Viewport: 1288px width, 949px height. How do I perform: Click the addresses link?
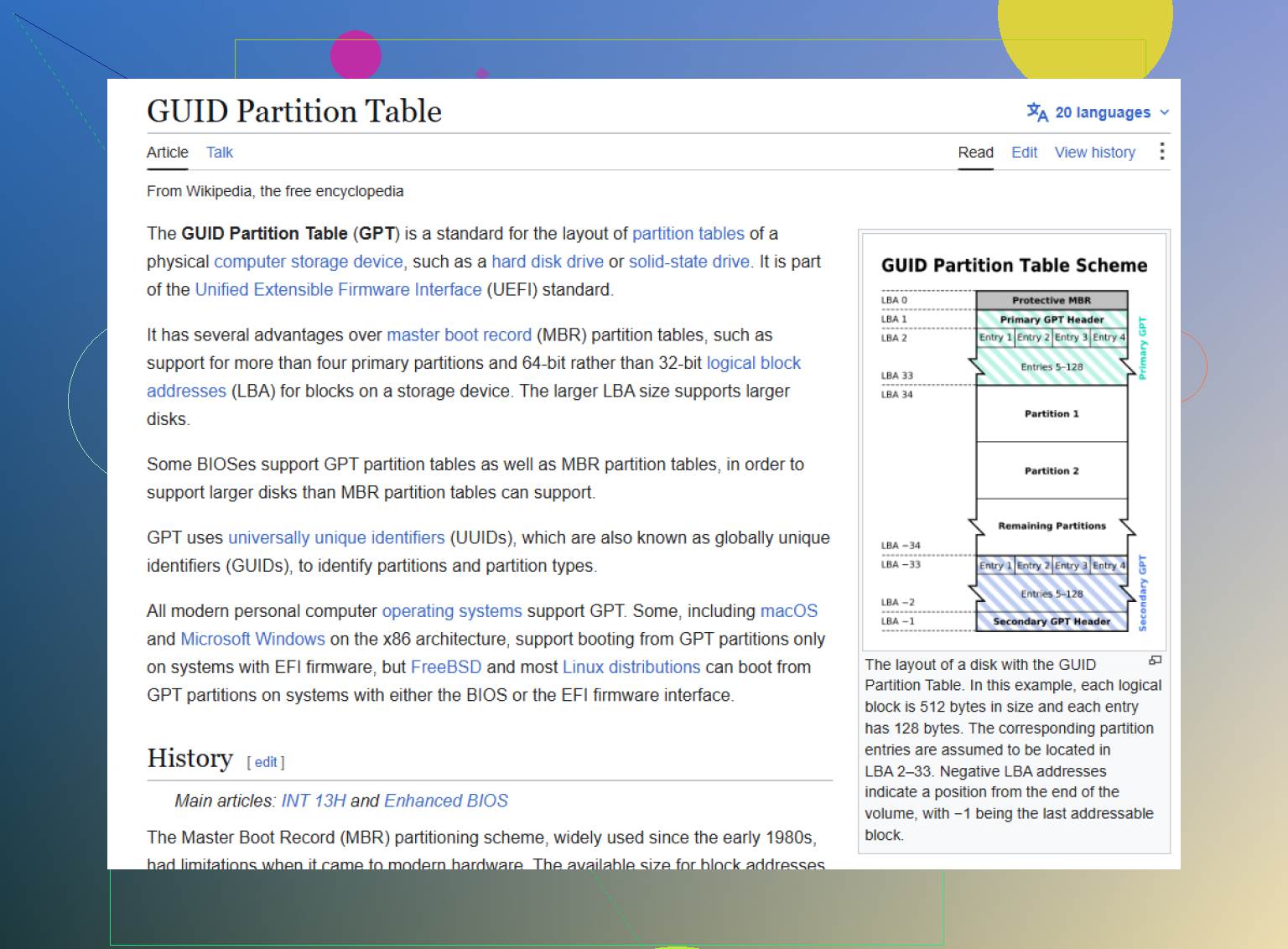tap(186, 392)
